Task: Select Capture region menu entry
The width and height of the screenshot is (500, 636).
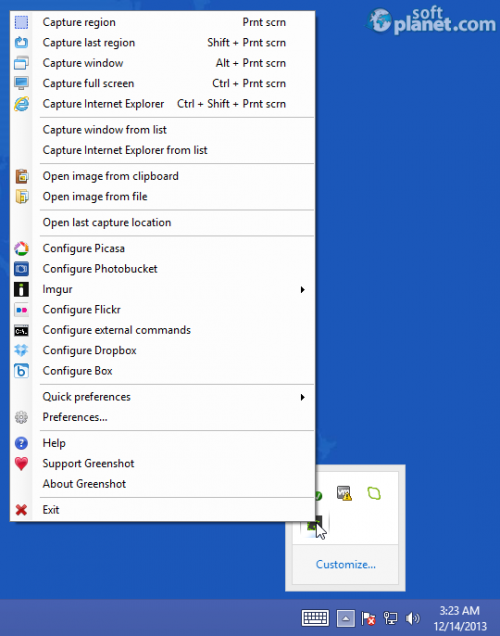Action: point(163,22)
